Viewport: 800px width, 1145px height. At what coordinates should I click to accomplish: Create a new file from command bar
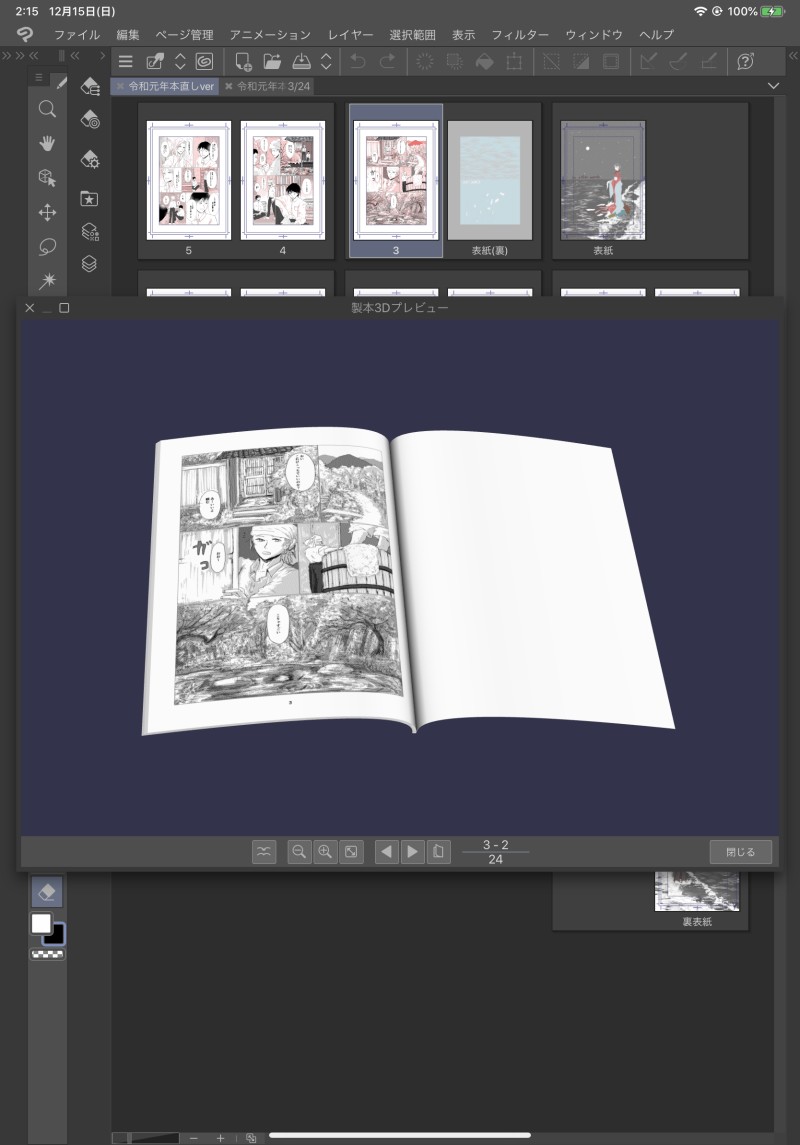[x=243, y=62]
